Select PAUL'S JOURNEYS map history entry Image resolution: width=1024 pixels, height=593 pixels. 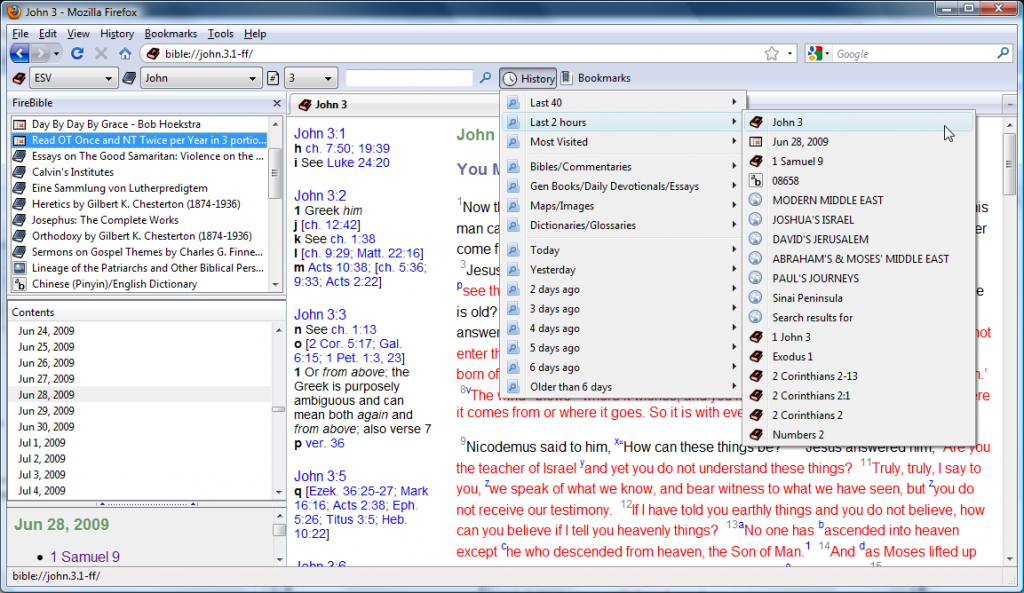[815, 278]
